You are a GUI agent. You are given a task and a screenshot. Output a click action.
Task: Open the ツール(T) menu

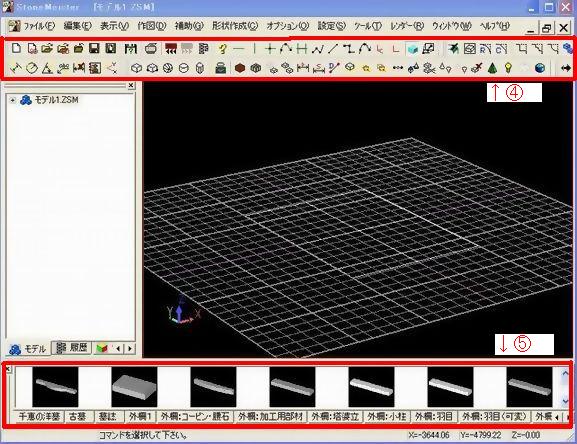(368, 26)
